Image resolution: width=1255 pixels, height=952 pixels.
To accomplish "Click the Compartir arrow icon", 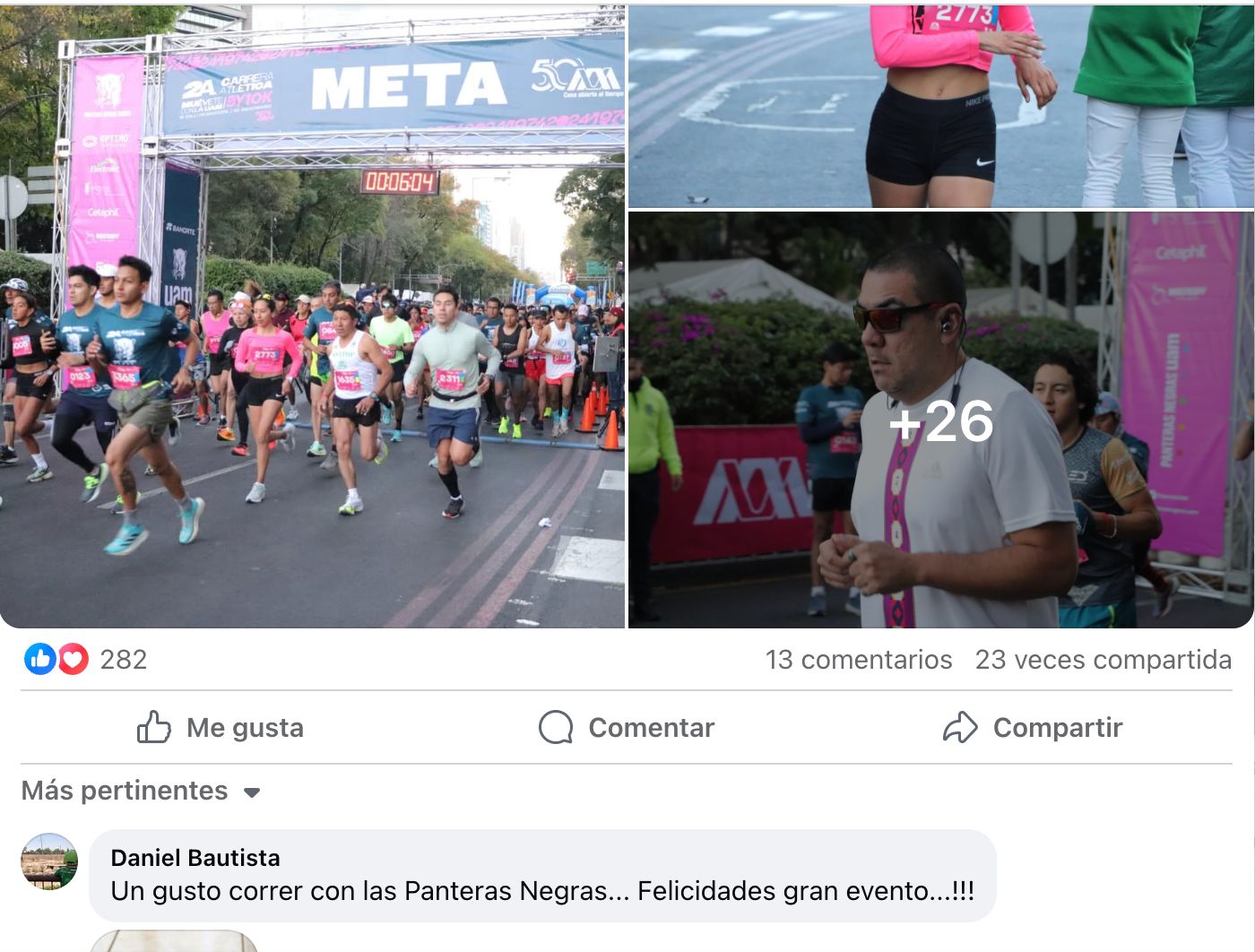I will pyautogui.click(x=960, y=727).
